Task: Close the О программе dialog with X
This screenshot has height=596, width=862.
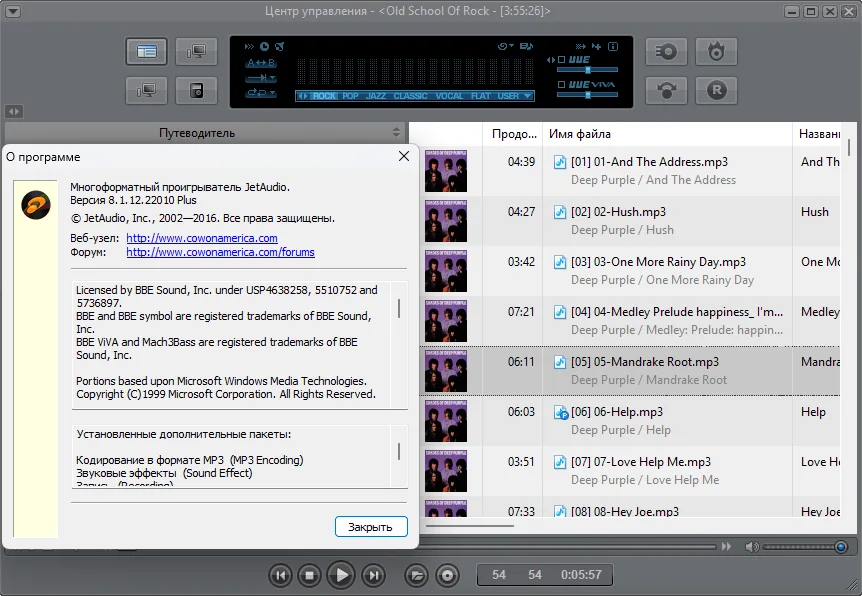Action: coord(404,157)
